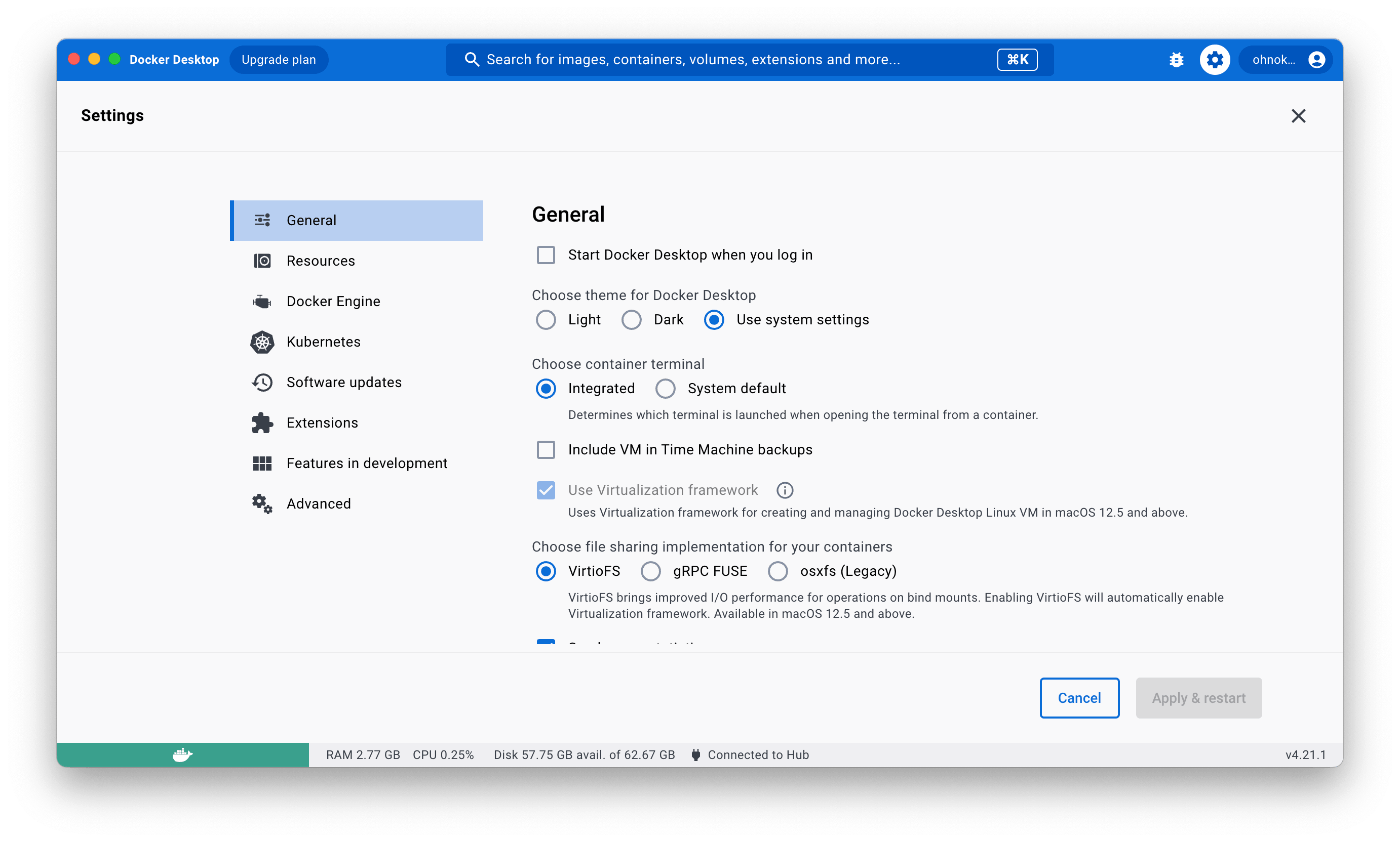Focus the search images and containers field
This screenshot has height=842, width=1400.
(x=749, y=60)
